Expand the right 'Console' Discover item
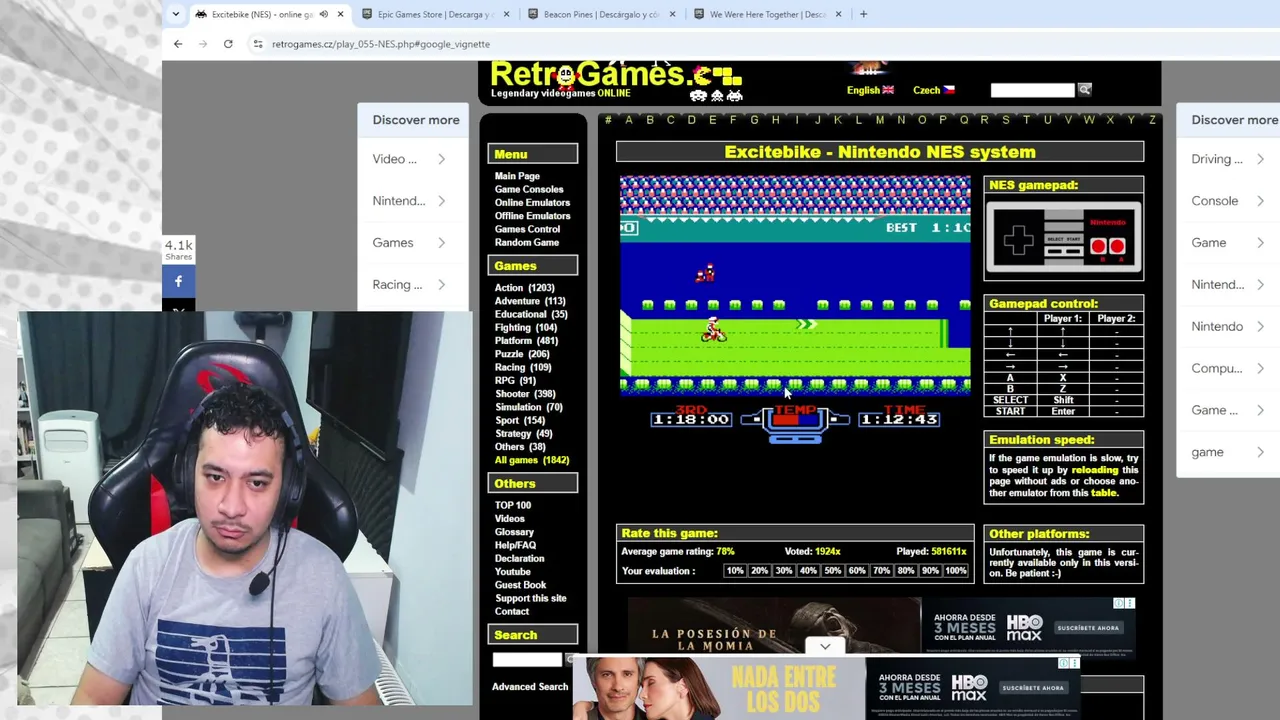 pos(1228,201)
